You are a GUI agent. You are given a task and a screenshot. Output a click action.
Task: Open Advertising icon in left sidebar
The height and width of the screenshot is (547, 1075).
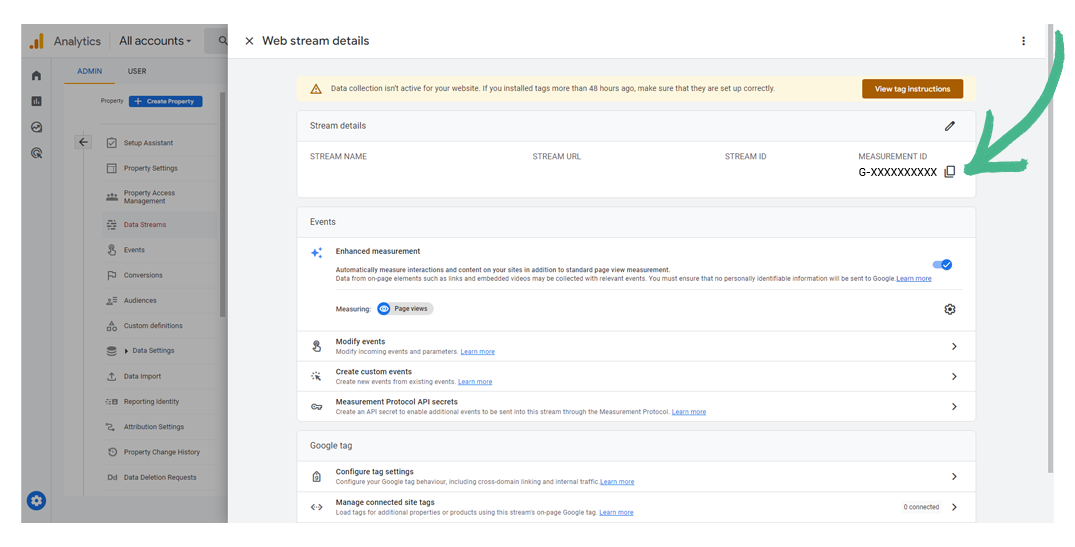coord(37,153)
